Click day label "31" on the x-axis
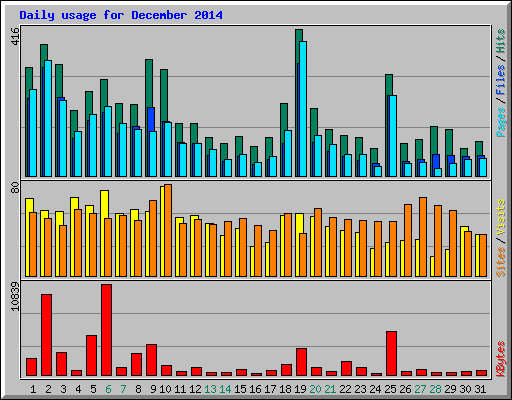512x400 pixels. [x=480, y=389]
